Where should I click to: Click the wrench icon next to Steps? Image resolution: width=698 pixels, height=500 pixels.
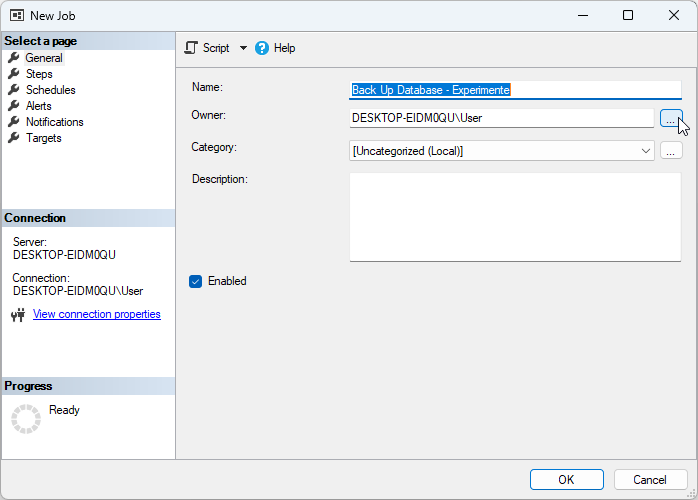tap(14, 74)
